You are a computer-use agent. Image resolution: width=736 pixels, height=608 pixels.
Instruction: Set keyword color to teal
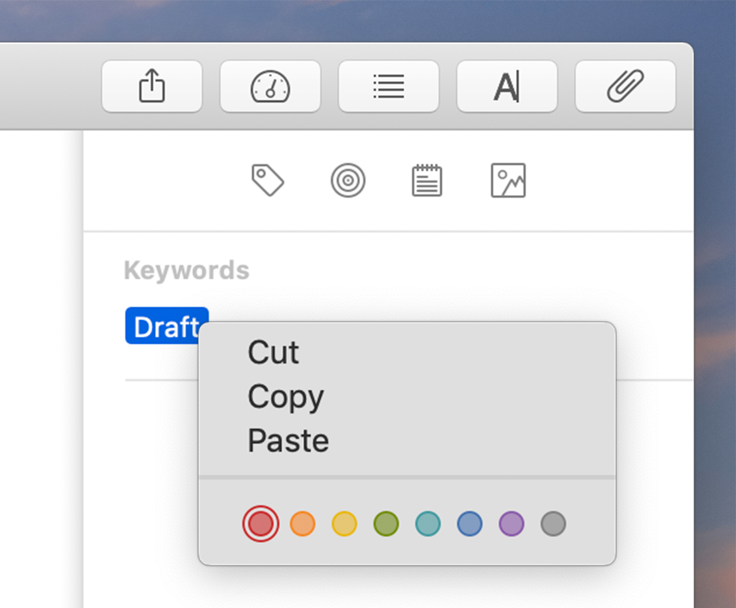click(x=428, y=523)
